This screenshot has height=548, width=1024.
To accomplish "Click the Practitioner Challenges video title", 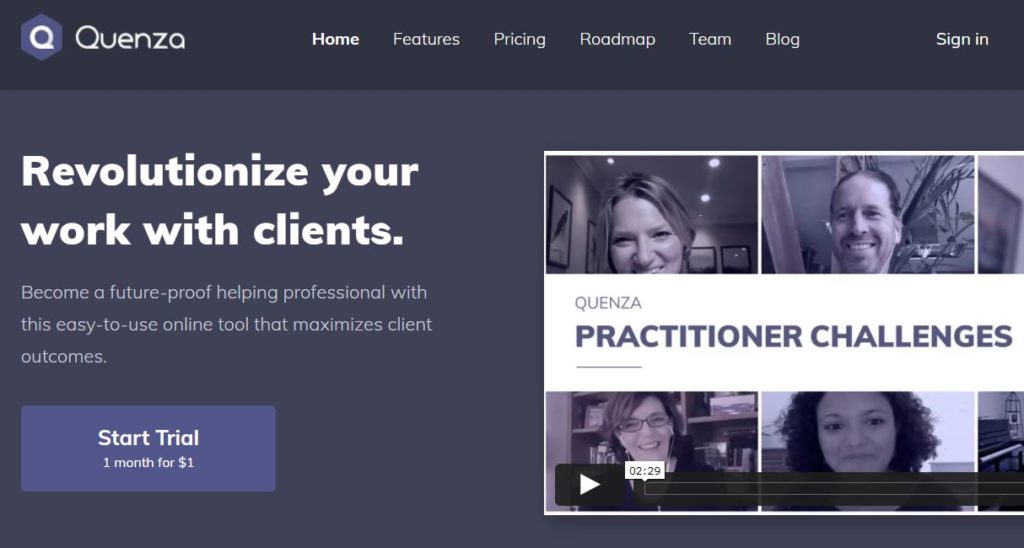I will [793, 336].
